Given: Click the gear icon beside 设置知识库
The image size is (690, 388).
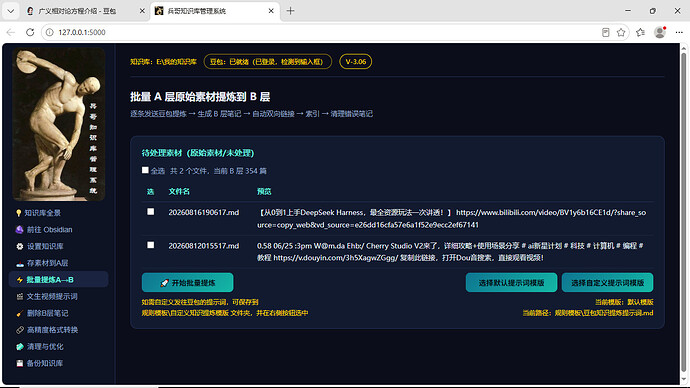Looking at the screenshot, I should coord(20,246).
